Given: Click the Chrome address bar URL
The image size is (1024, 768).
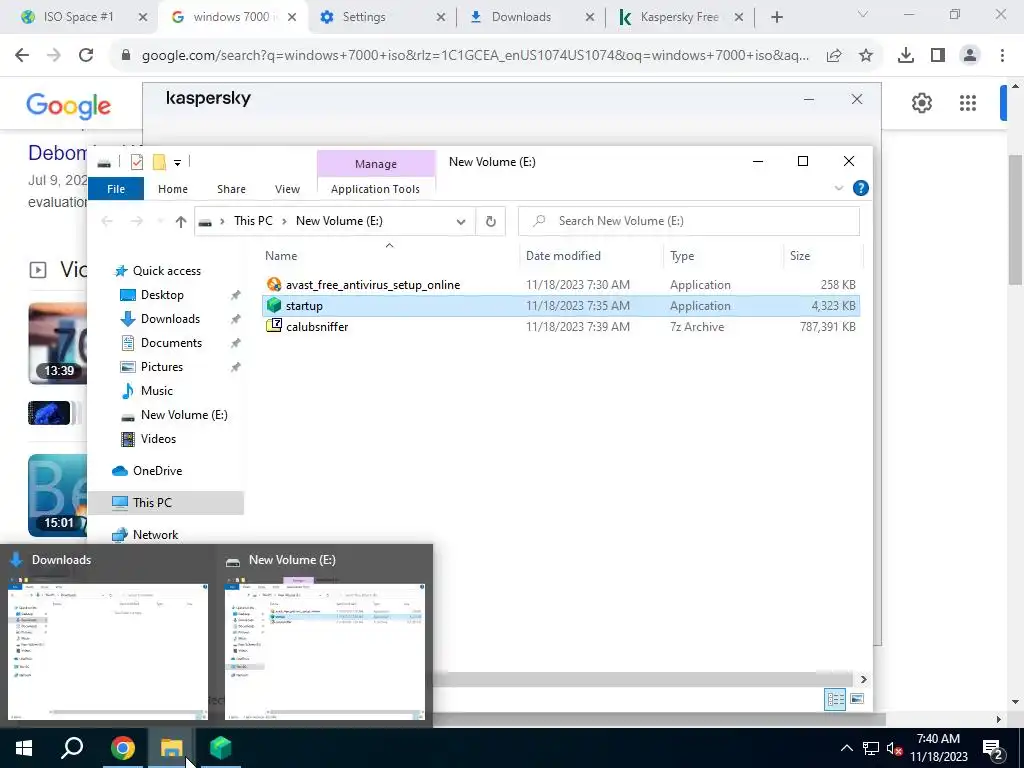Looking at the screenshot, I should coord(475,56).
